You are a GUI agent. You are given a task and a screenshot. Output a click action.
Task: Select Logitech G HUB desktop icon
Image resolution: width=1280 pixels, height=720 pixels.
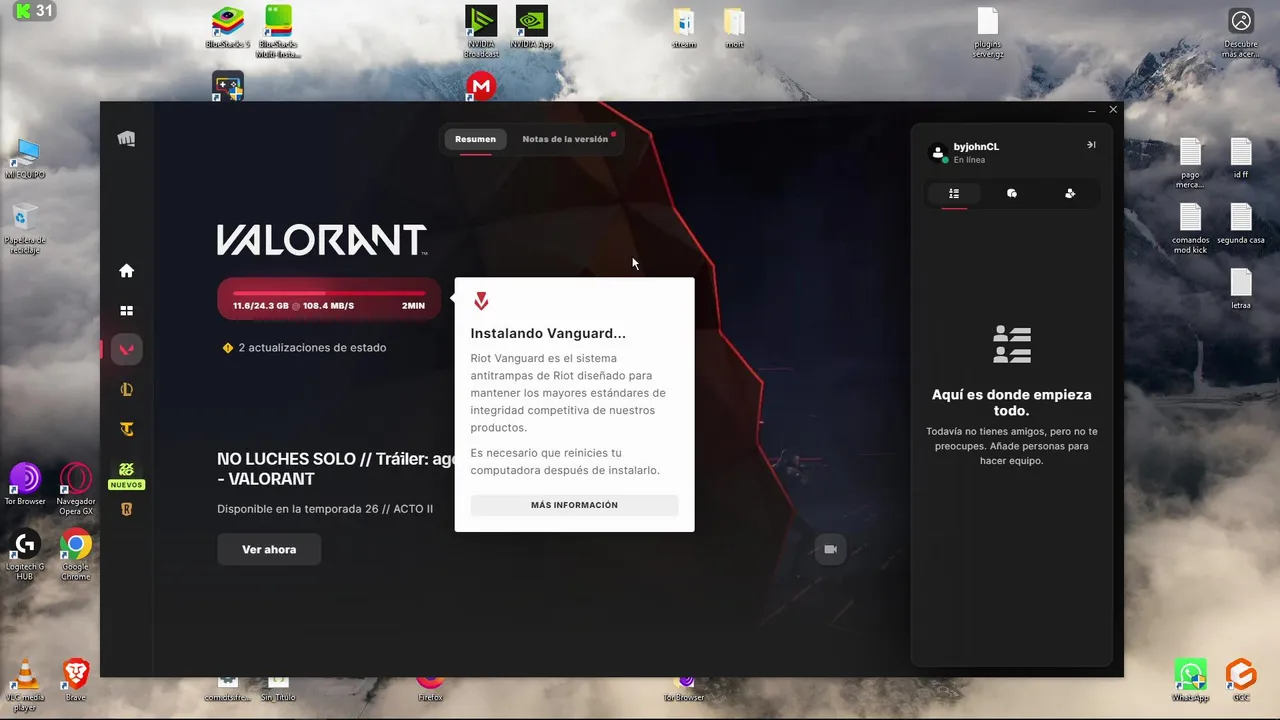click(25, 554)
